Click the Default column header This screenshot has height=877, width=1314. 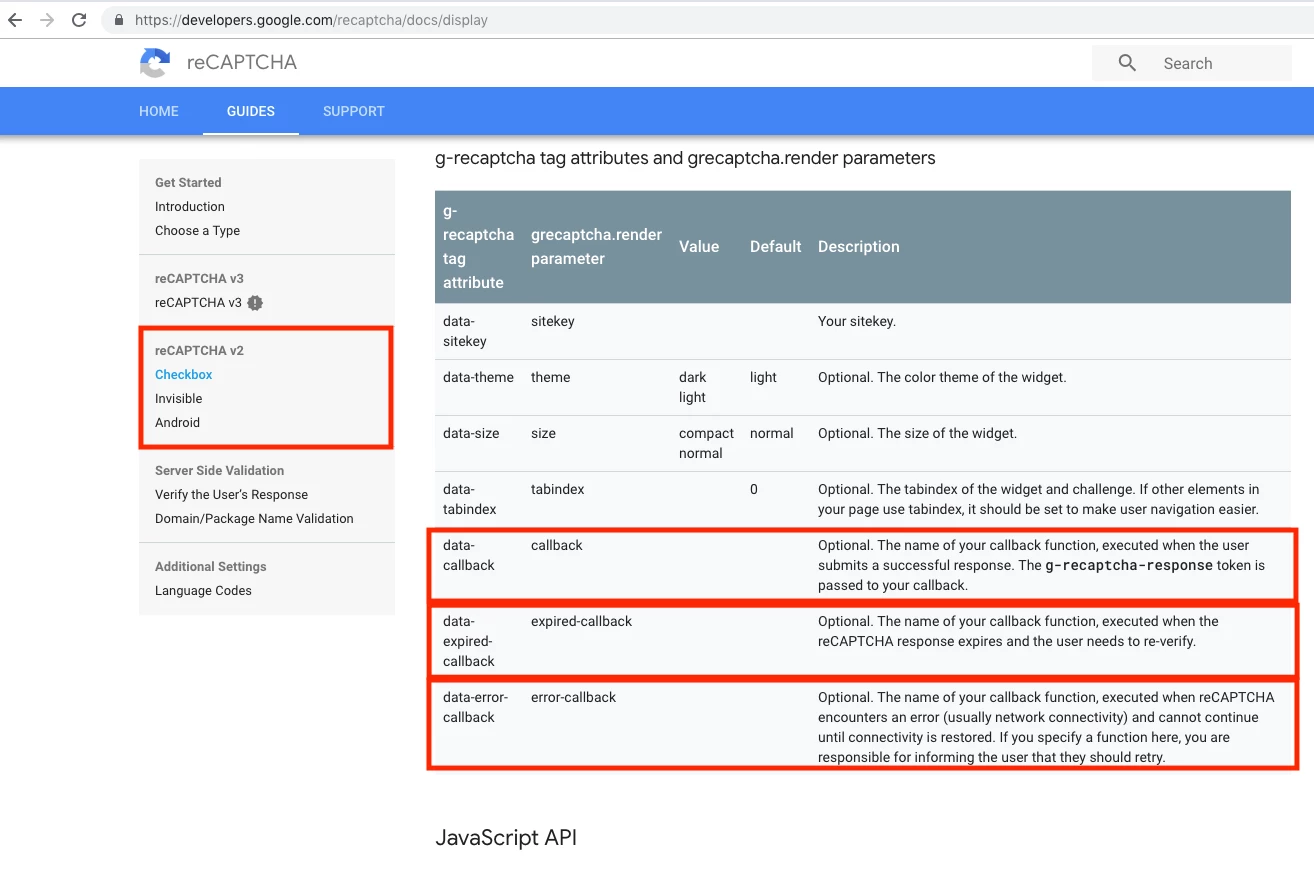776,247
